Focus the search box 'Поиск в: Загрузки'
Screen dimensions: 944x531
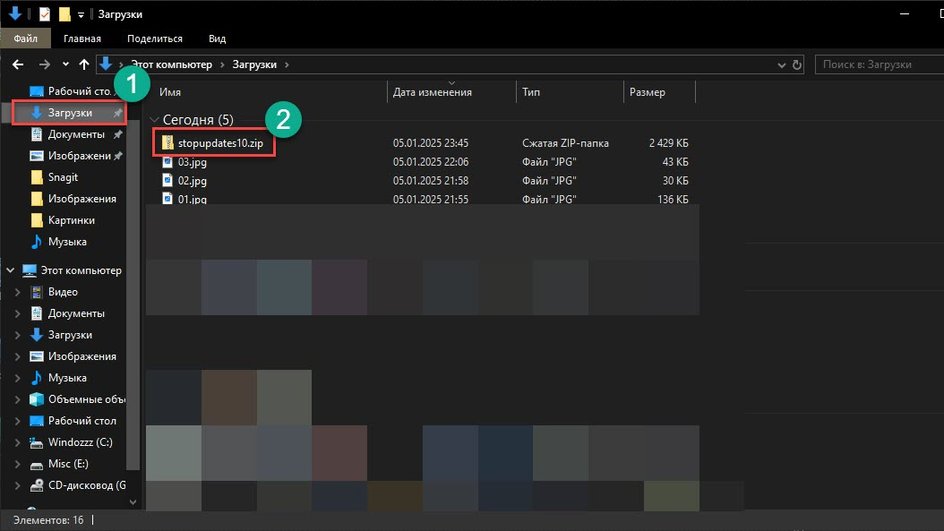pos(879,64)
